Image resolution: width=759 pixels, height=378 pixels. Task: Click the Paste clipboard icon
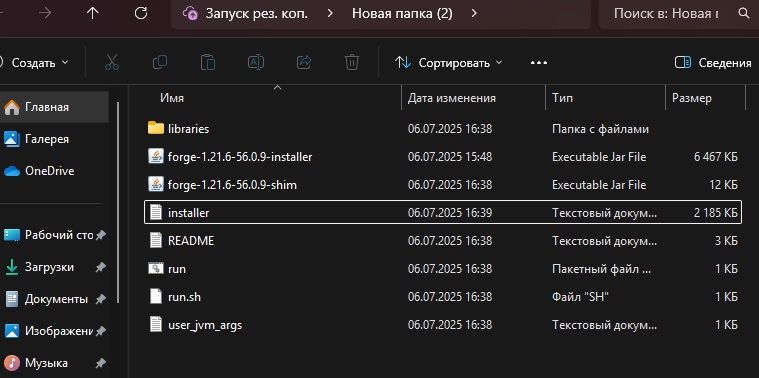(208, 62)
